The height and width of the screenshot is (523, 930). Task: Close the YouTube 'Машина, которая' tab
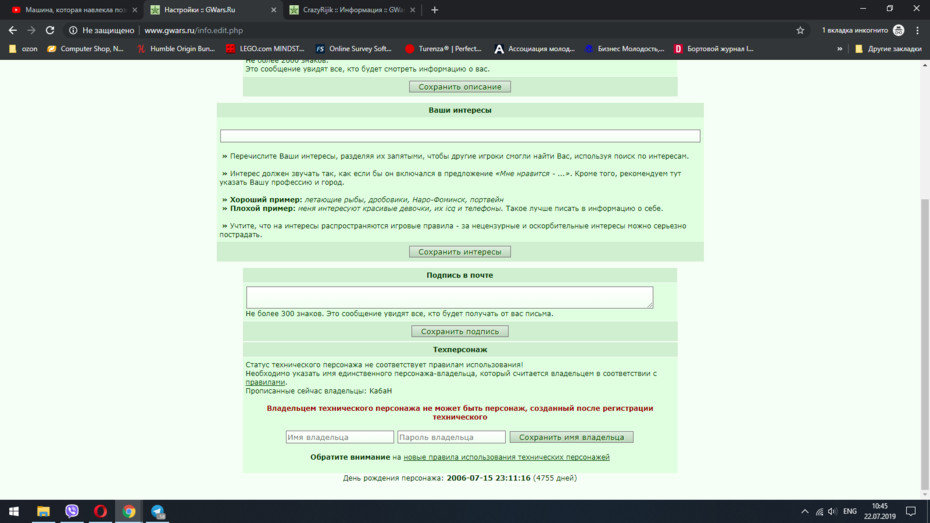135,10
